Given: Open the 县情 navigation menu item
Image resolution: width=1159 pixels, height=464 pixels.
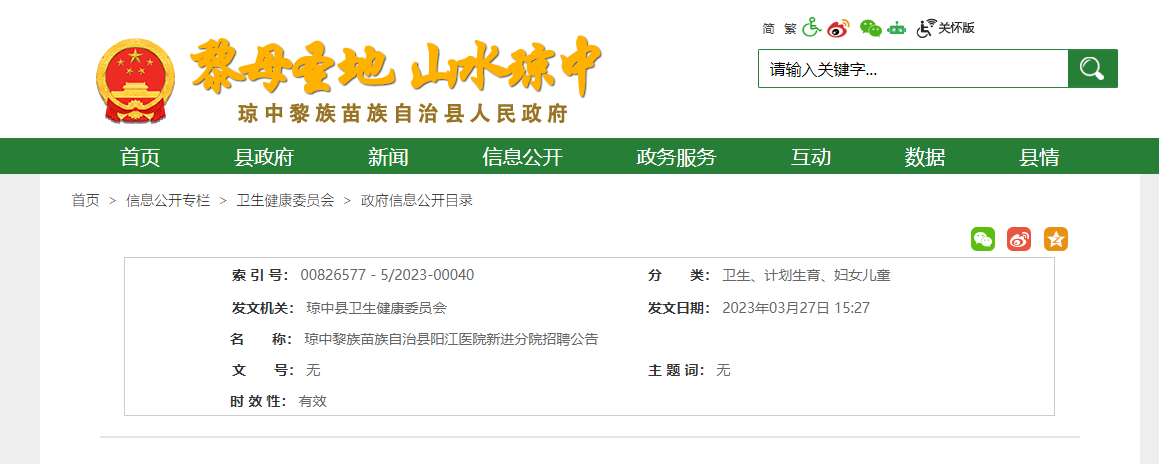Looking at the screenshot, I should tap(1039, 157).
